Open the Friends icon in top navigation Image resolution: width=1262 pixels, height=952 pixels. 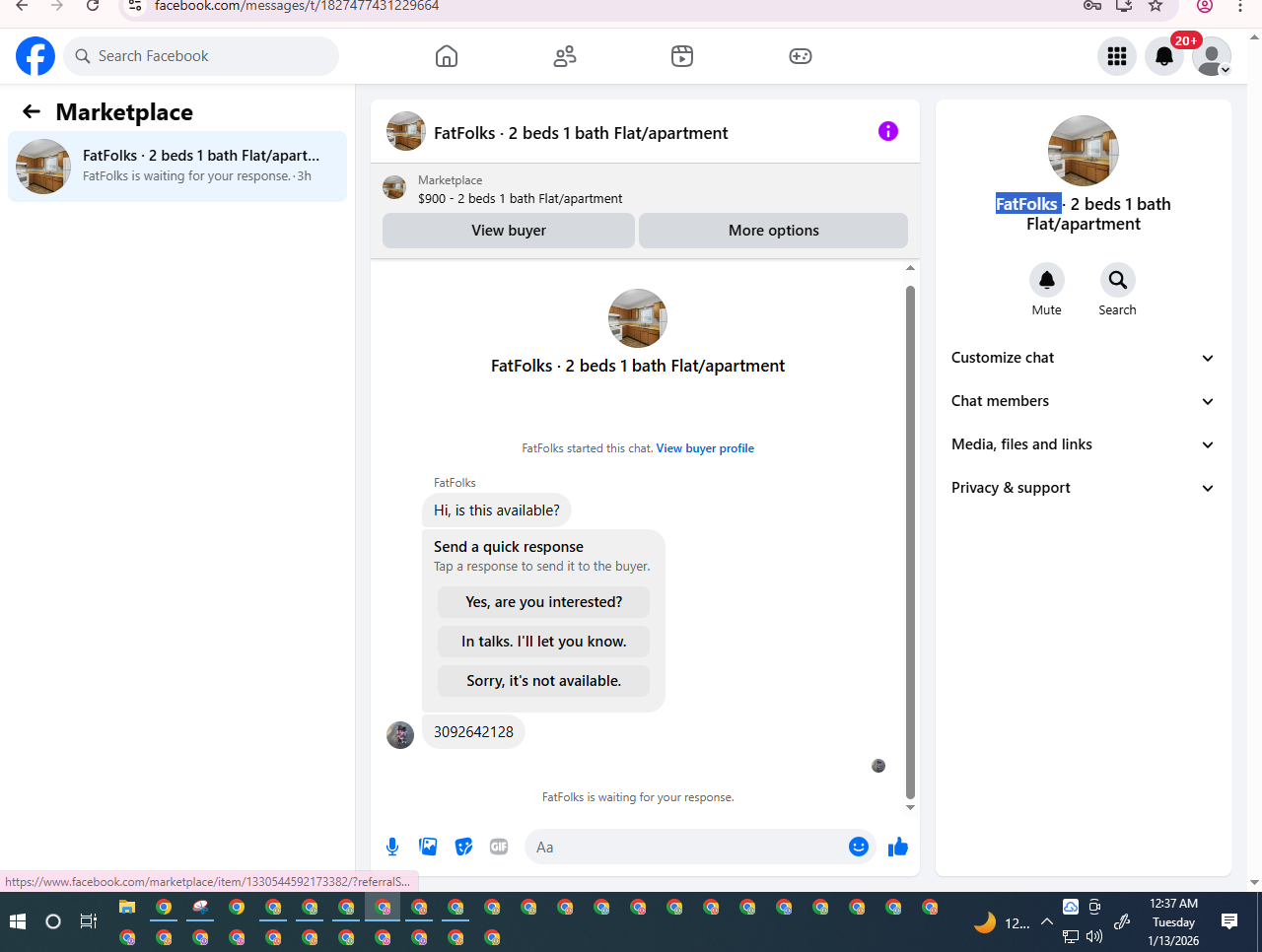click(x=565, y=56)
